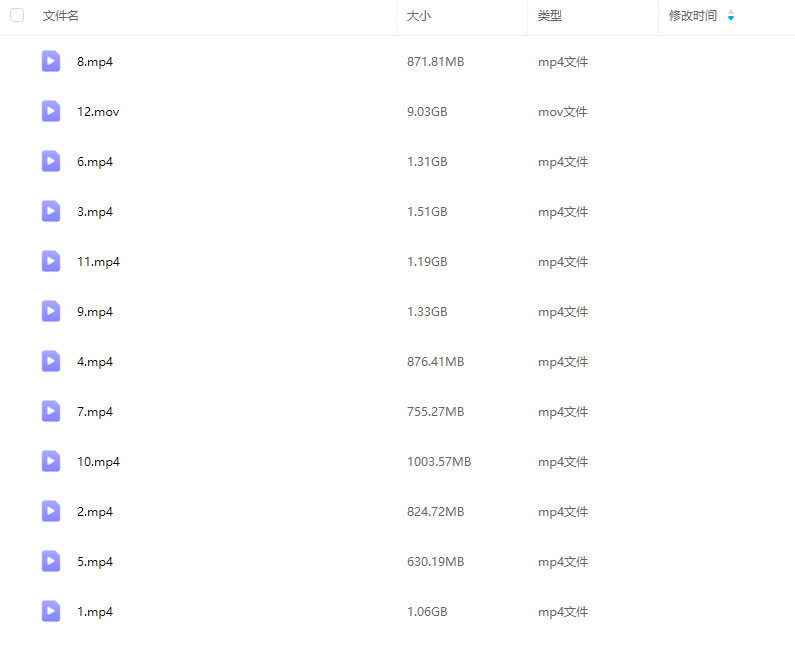Click the video icon for 11.mp4

[x=51, y=261]
